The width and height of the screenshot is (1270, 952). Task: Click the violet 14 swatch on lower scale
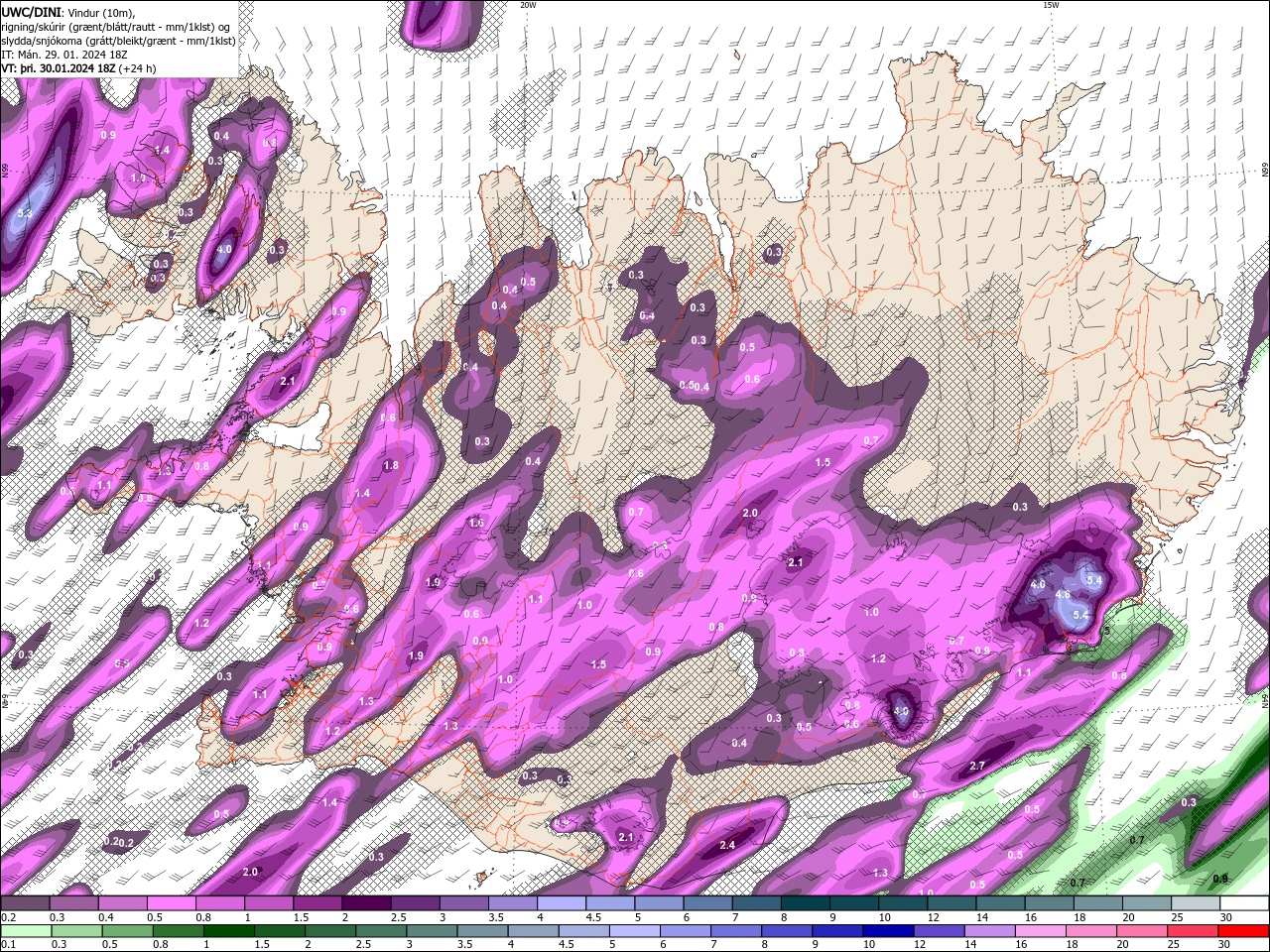(990, 931)
